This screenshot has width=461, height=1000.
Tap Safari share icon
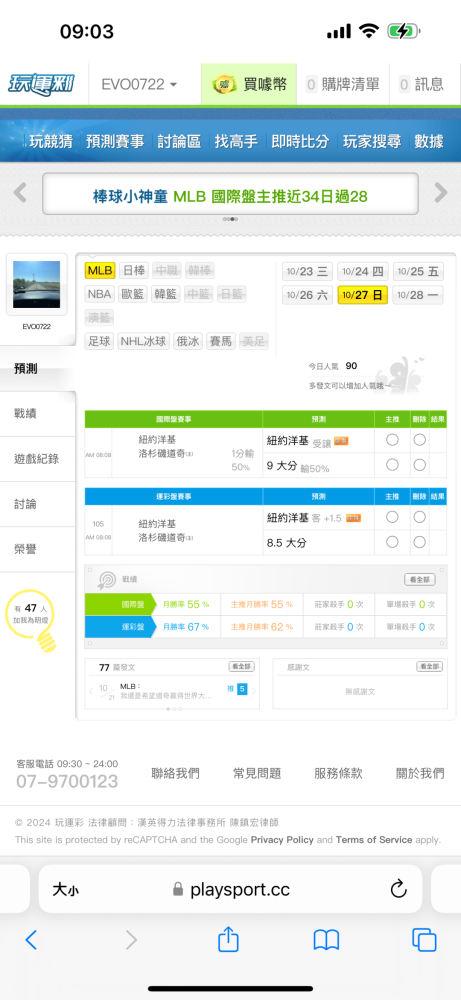pyautogui.click(x=228, y=939)
